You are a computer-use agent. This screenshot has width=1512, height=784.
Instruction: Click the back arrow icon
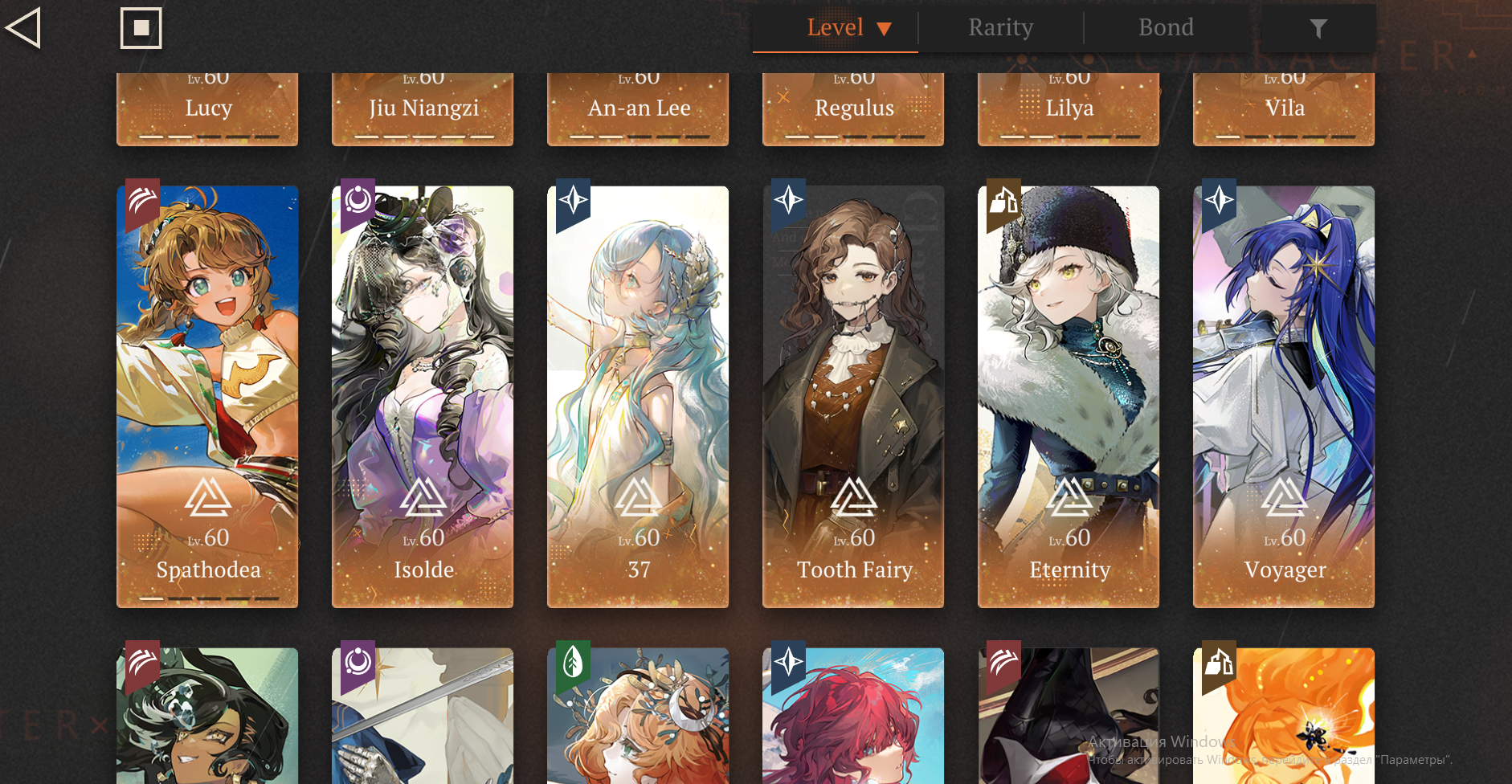[22, 28]
